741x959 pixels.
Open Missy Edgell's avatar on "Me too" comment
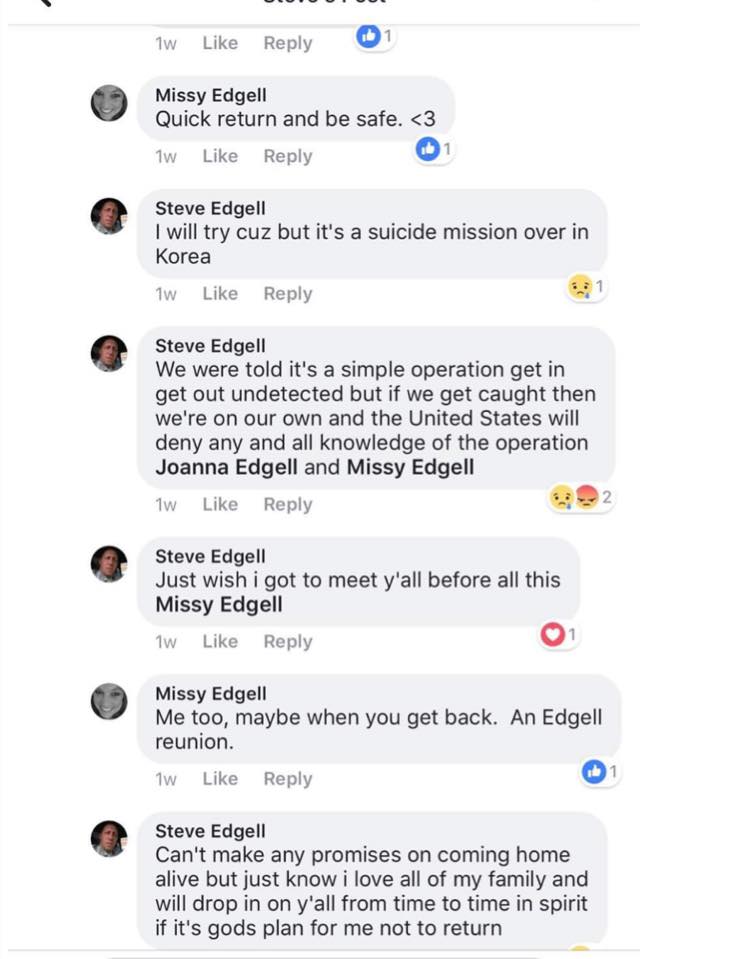(x=109, y=701)
